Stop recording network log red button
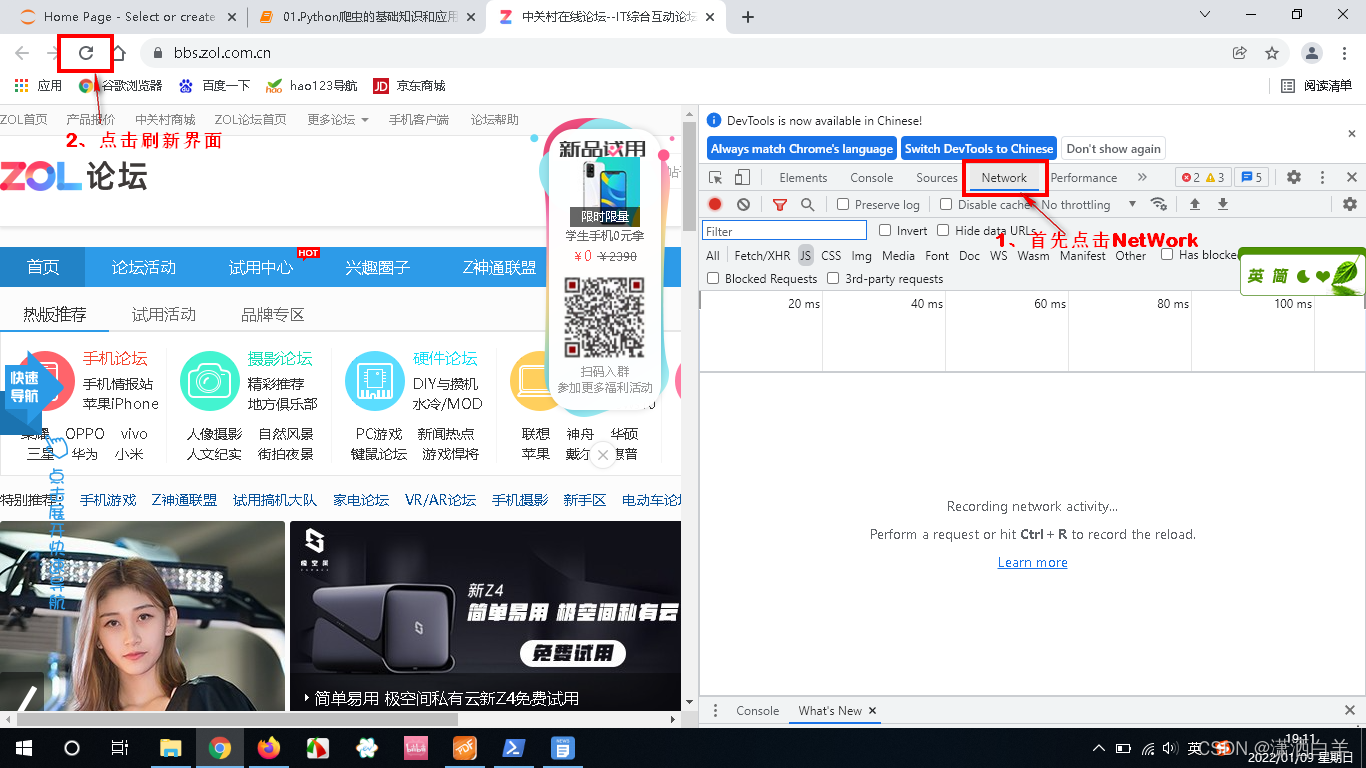The height and width of the screenshot is (768, 1366). tap(715, 204)
